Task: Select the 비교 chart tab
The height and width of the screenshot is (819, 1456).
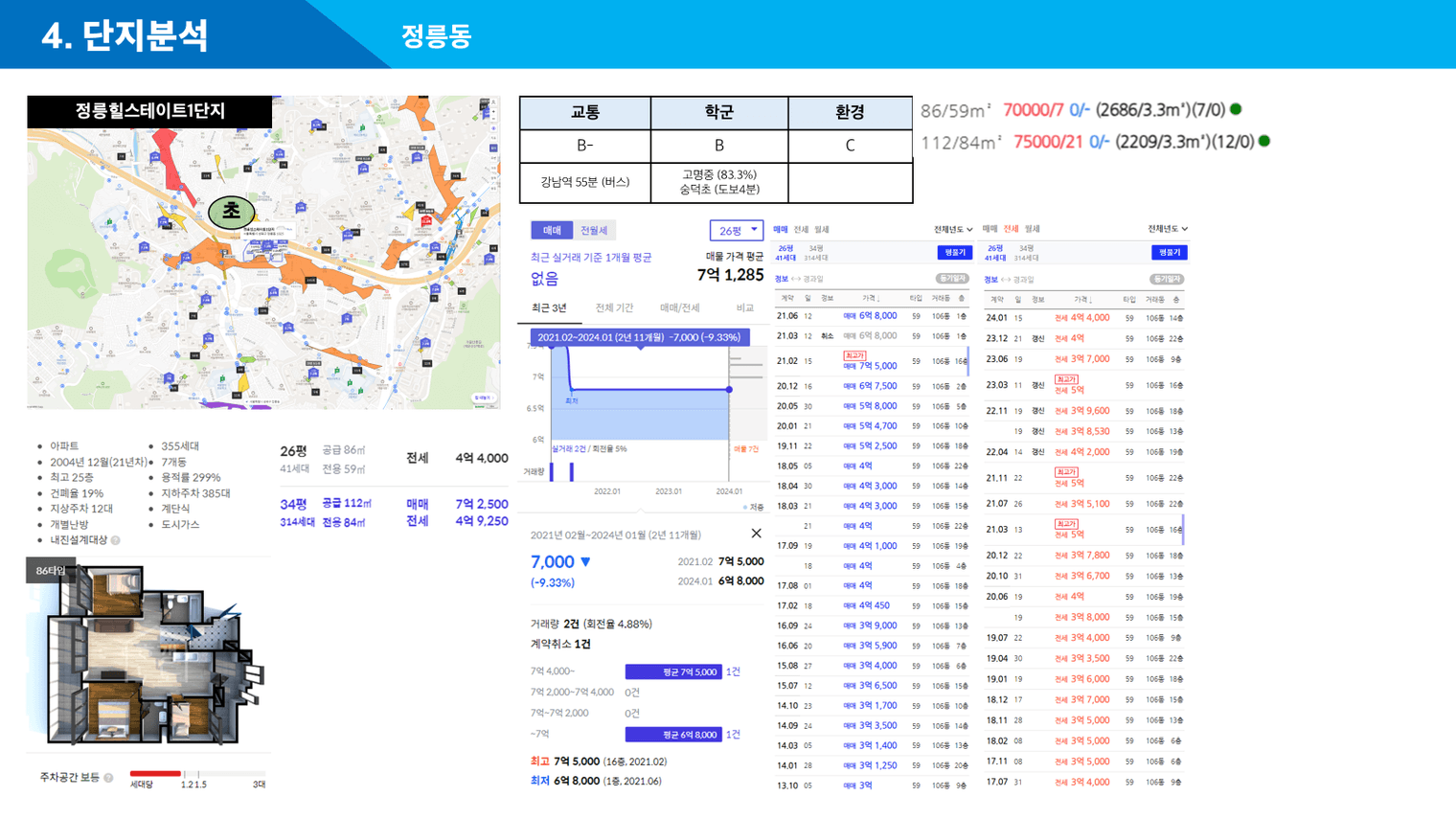Action: pos(744,308)
